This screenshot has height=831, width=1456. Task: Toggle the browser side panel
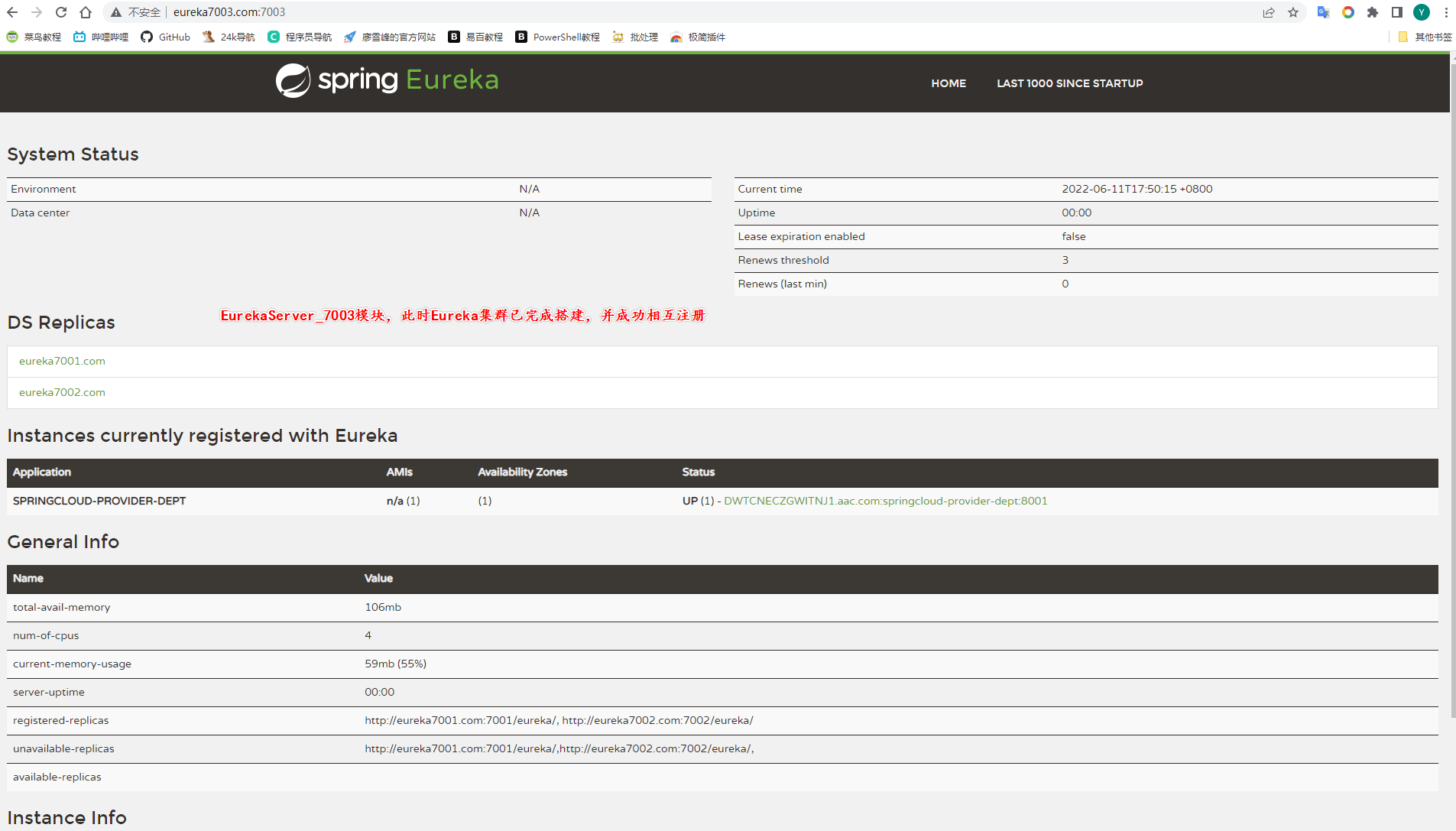(1397, 12)
